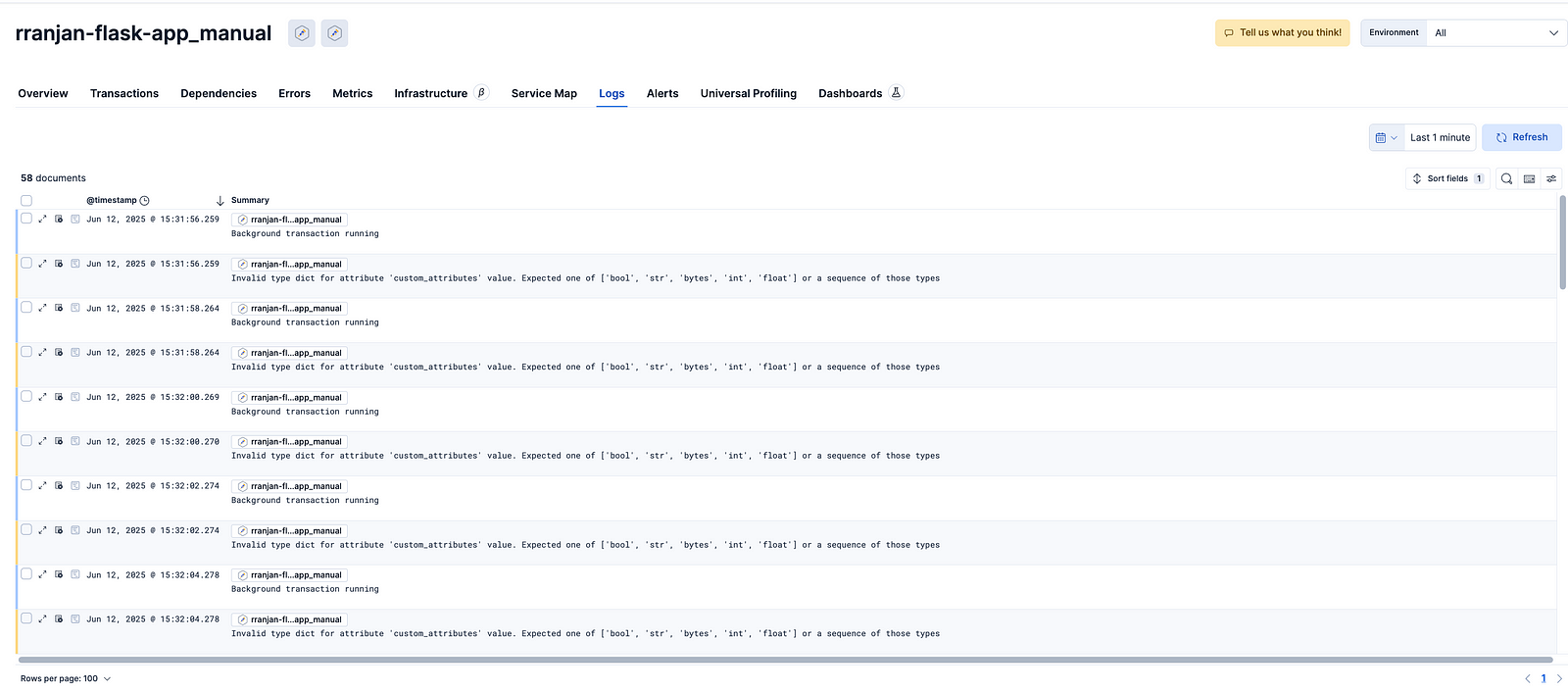Click the Tell us what you think button
This screenshot has height=691, width=1568.
click(x=1282, y=32)
